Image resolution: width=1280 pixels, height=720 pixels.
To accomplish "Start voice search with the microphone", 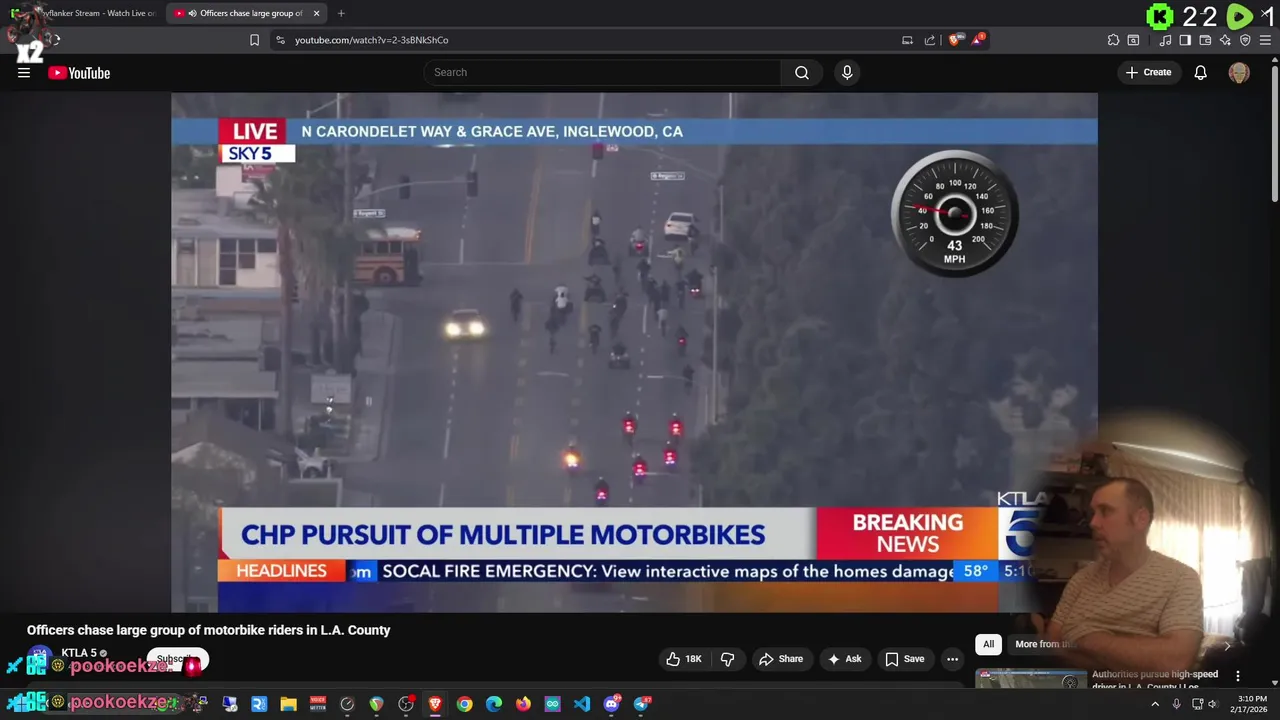I will tap(847, 72).
